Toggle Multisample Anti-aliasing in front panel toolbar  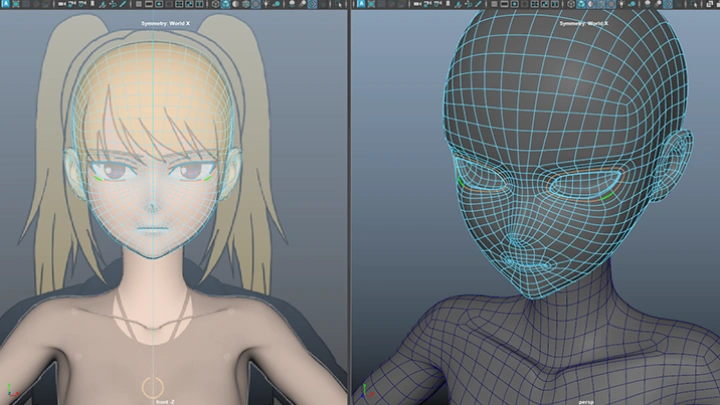312,4
